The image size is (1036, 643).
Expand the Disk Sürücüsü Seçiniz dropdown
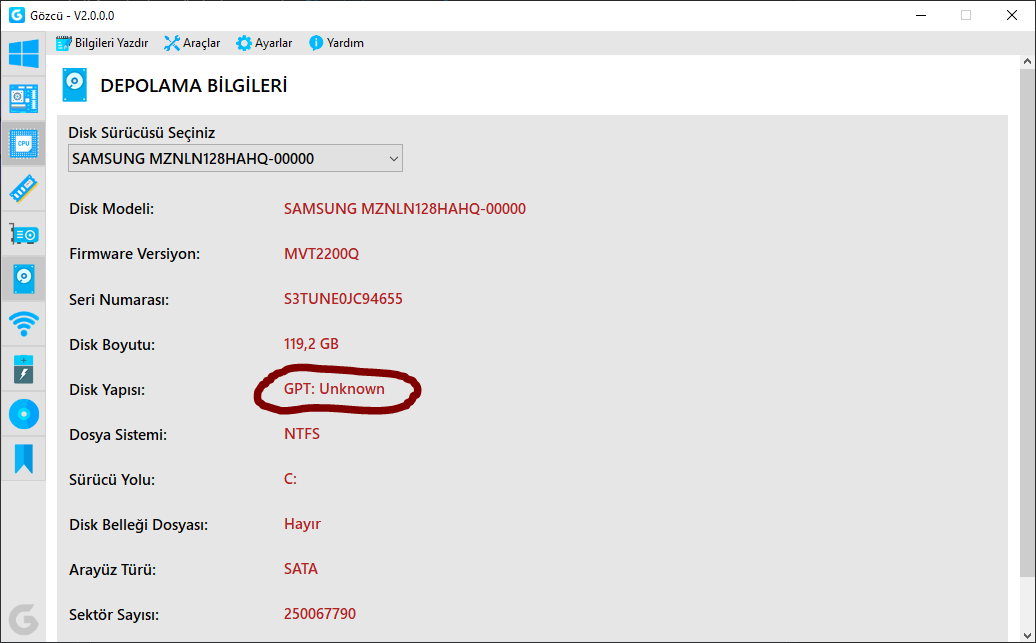235,159
